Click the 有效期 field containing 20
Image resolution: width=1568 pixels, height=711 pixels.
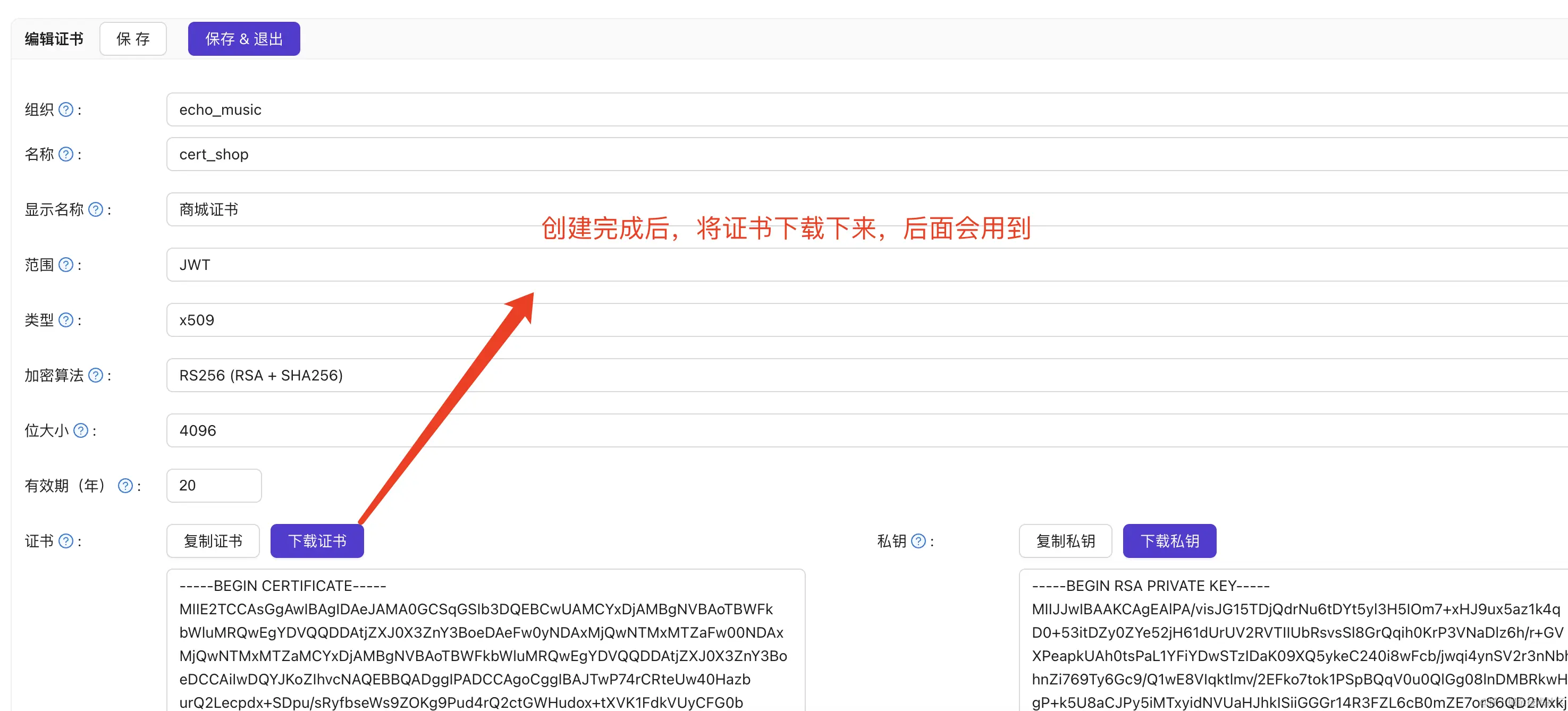[x=214, y=486]
